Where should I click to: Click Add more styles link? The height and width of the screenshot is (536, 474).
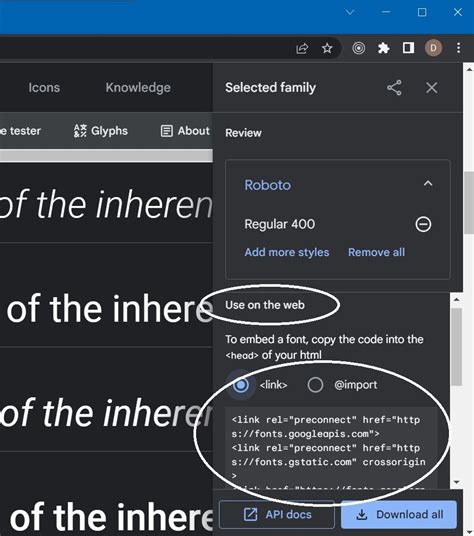tap(287, 252)
